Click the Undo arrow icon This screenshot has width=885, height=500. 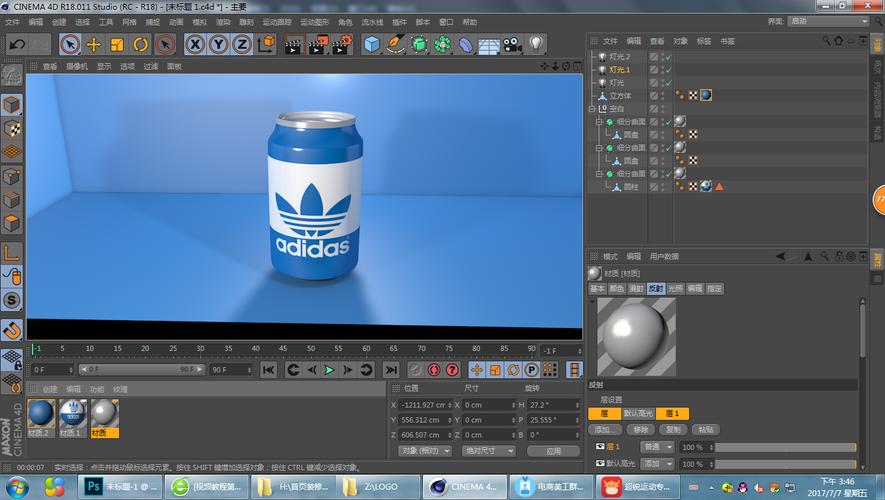(17, 44)
